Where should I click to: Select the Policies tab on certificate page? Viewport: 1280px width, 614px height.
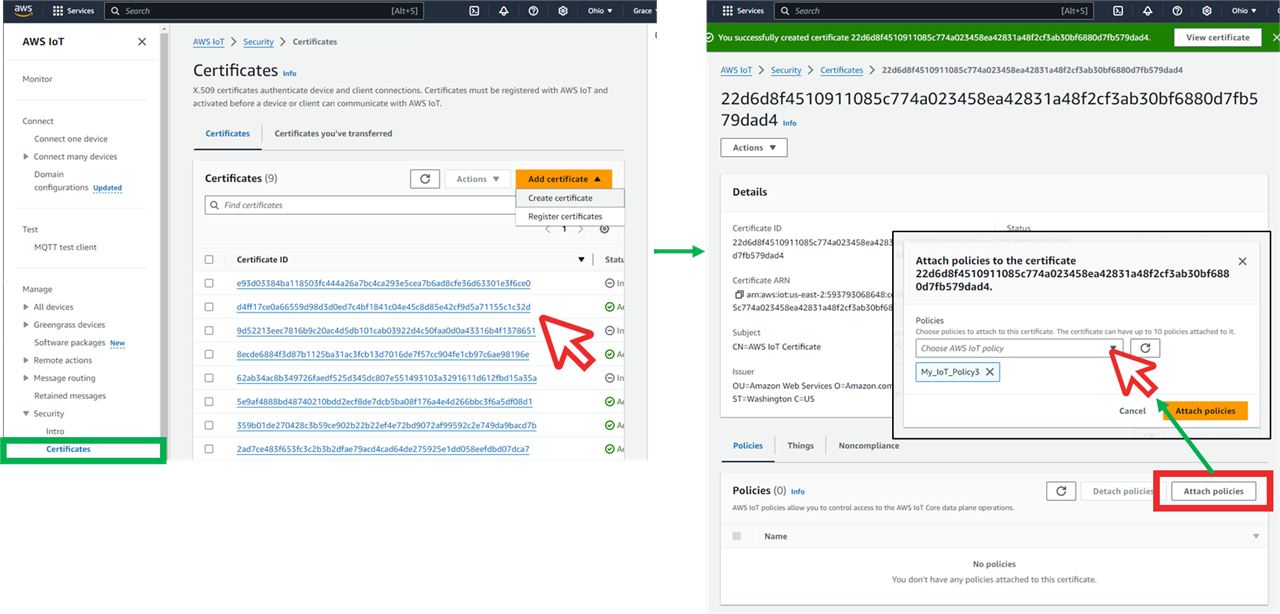(748, 446)
